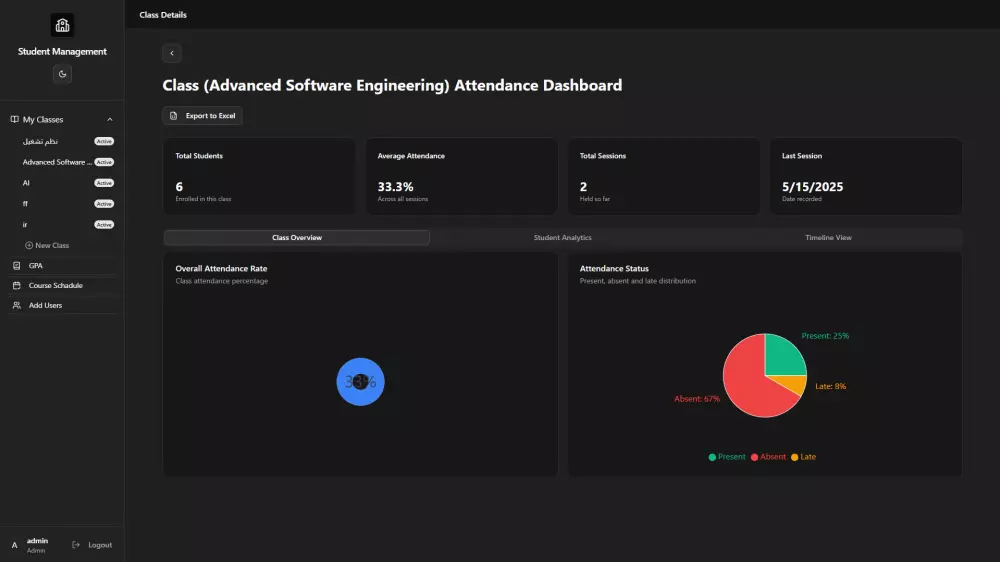Screen dimensions: 1000x562
Task: Click the Class Details header title
Action: point(163,15)
